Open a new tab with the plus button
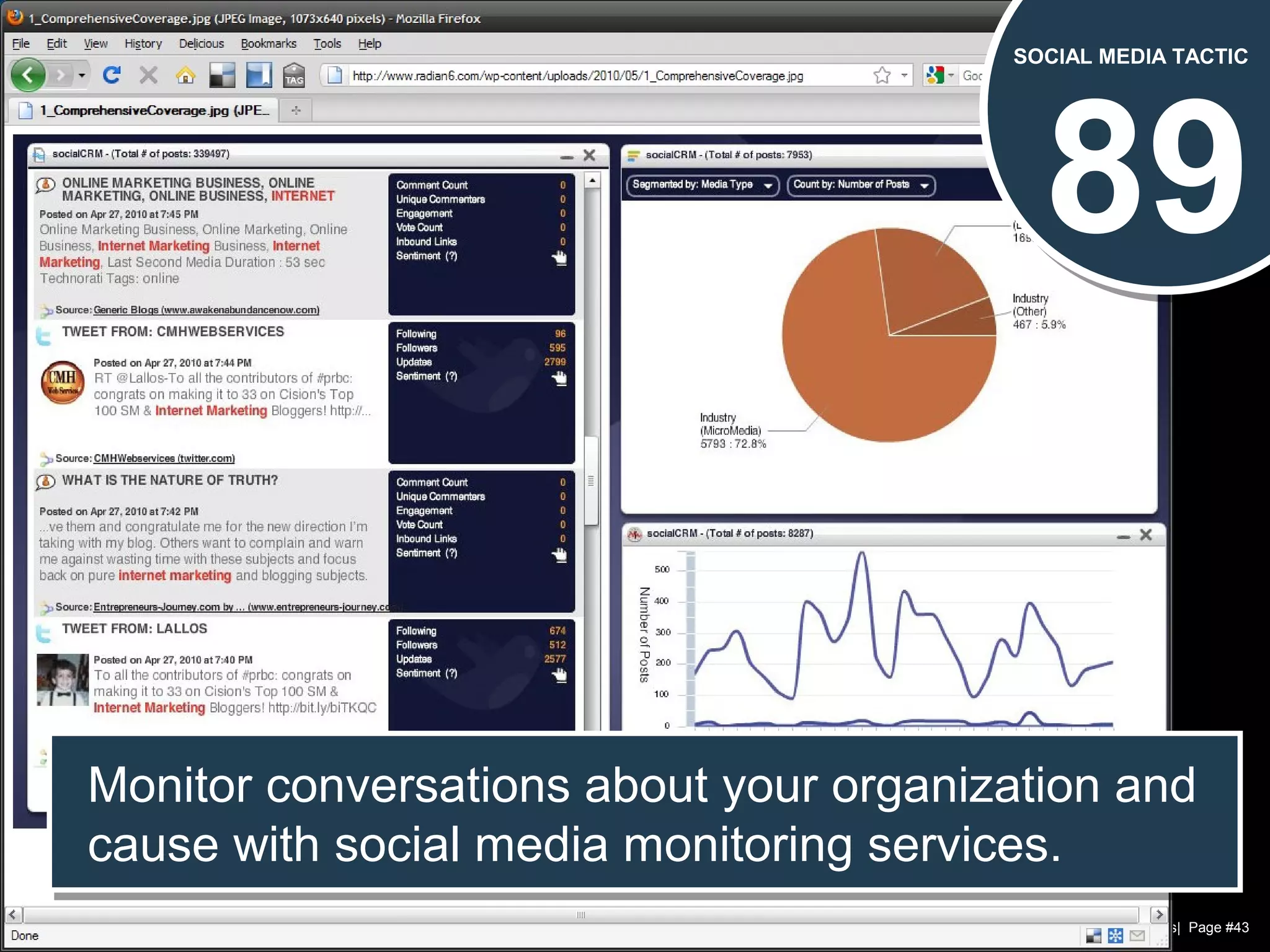Screen dimensions: 1270x952 pos(296,110)
